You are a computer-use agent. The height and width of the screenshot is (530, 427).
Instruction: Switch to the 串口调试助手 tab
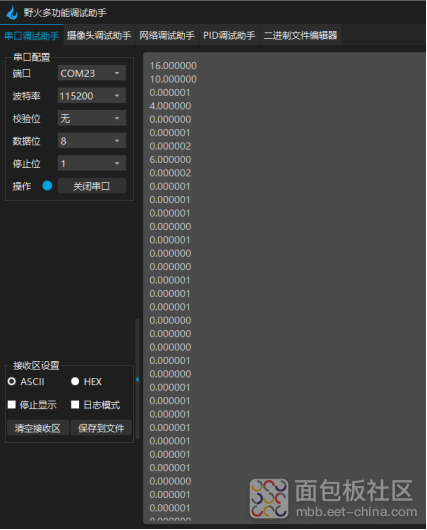click(x=31, y=35)
